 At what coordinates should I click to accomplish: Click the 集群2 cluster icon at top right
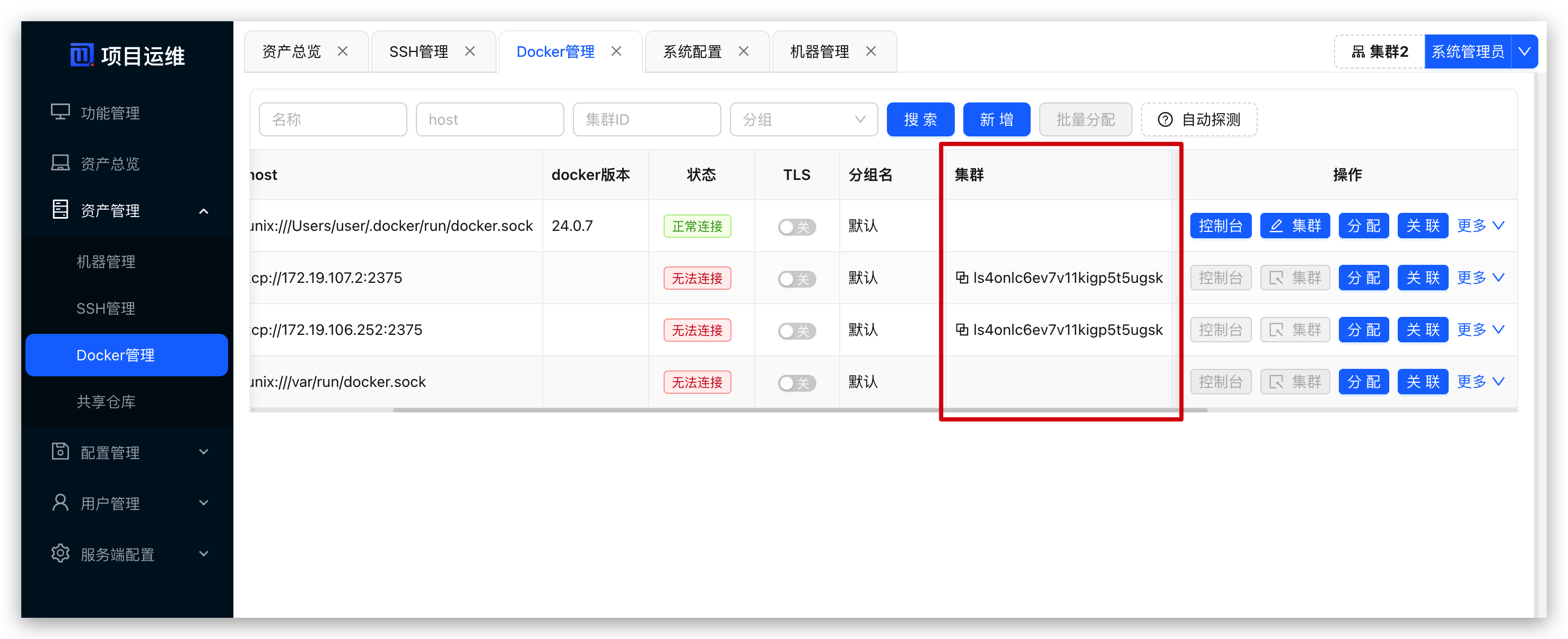(x=1358, y=52)
